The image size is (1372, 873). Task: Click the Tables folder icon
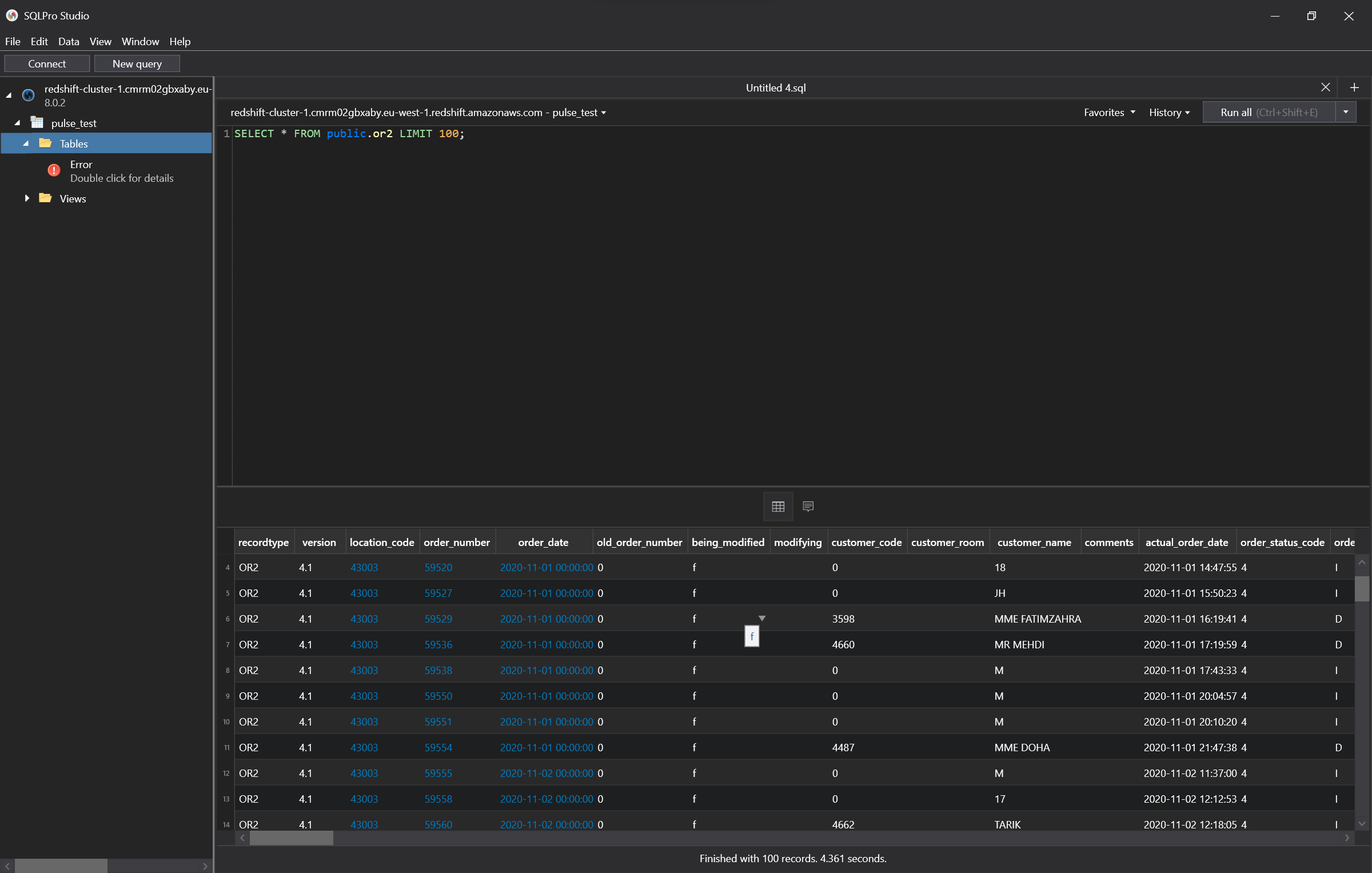(45, 143)
